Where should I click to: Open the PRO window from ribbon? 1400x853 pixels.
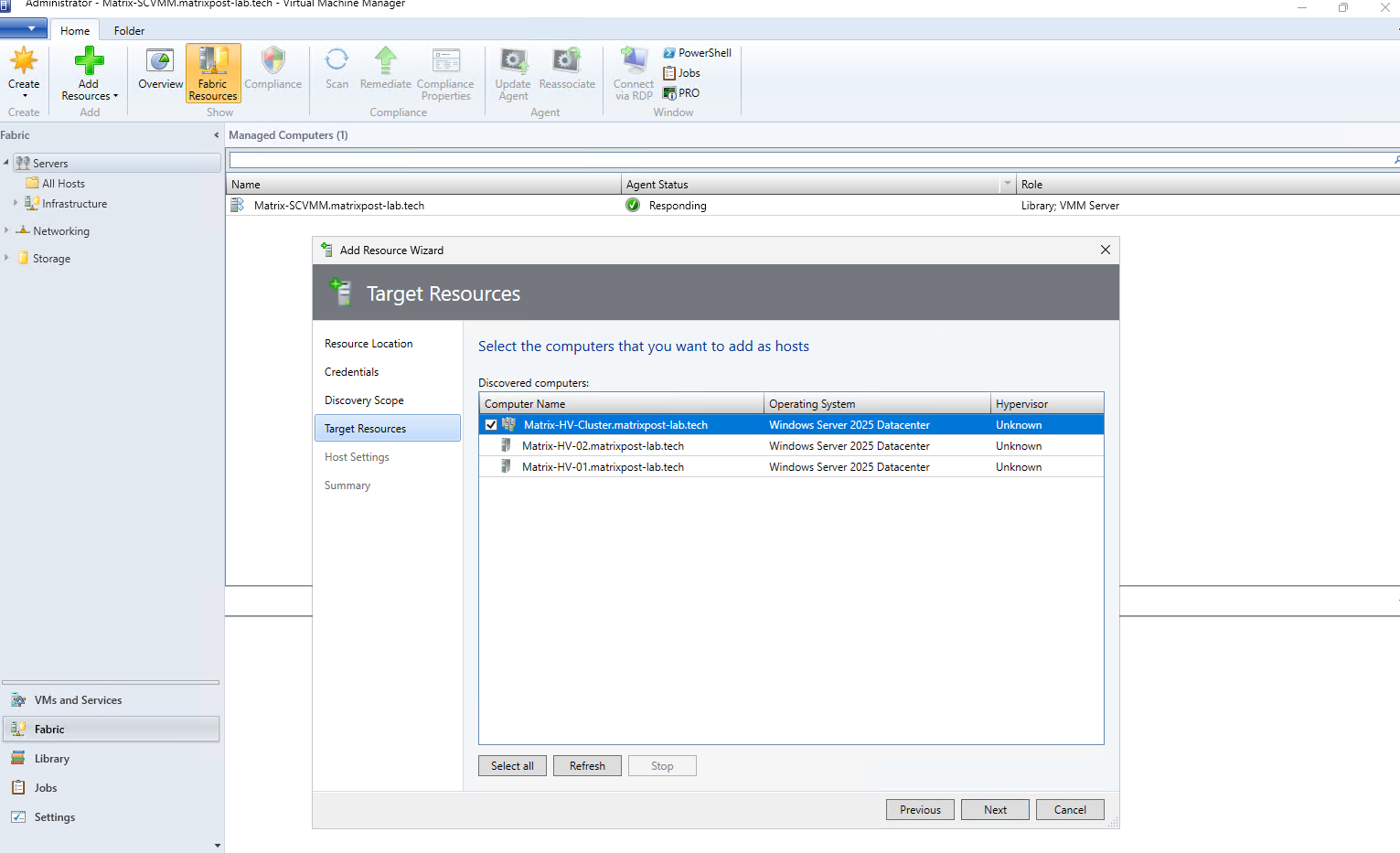point(681,93)
